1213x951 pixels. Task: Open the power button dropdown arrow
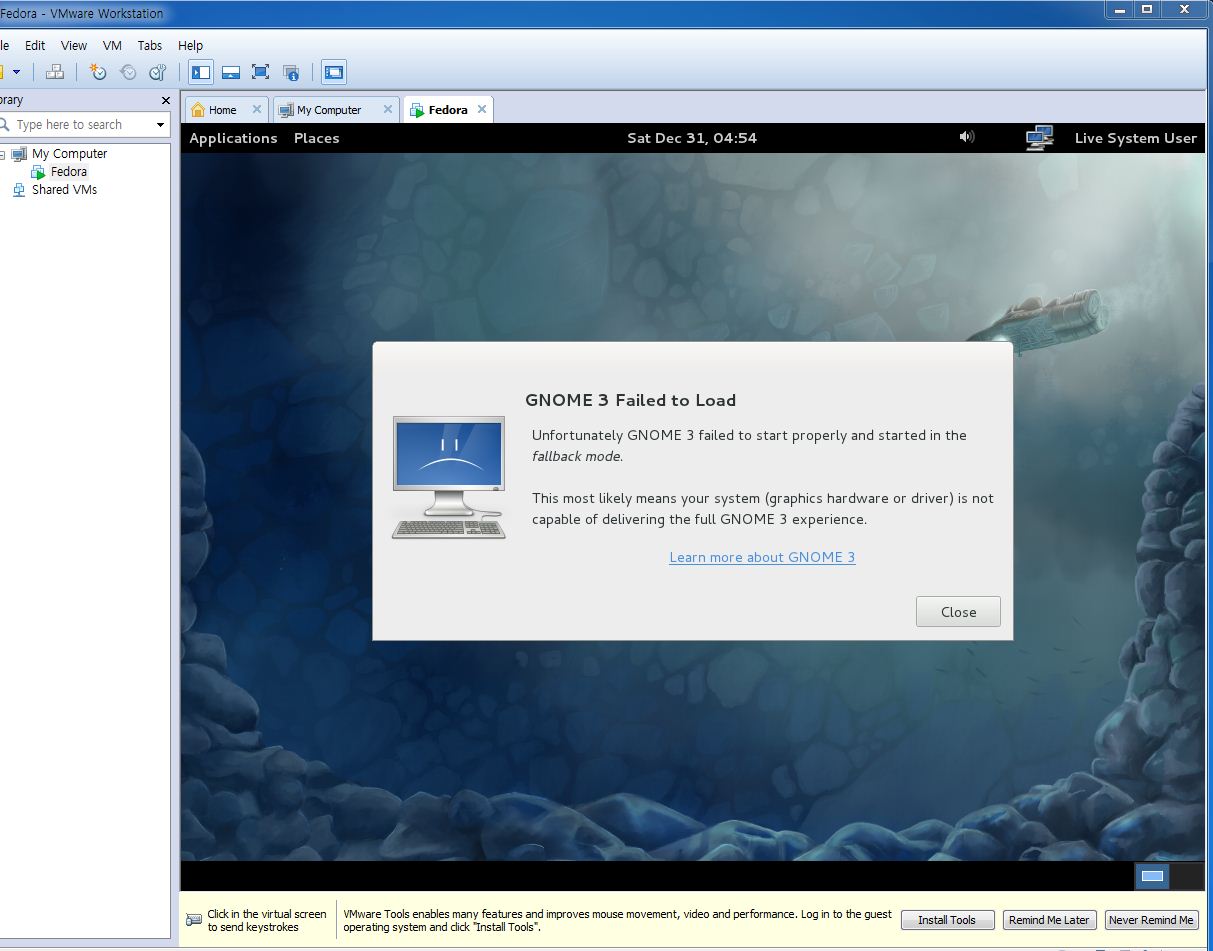pyautogui.click(x=16, y=72)
